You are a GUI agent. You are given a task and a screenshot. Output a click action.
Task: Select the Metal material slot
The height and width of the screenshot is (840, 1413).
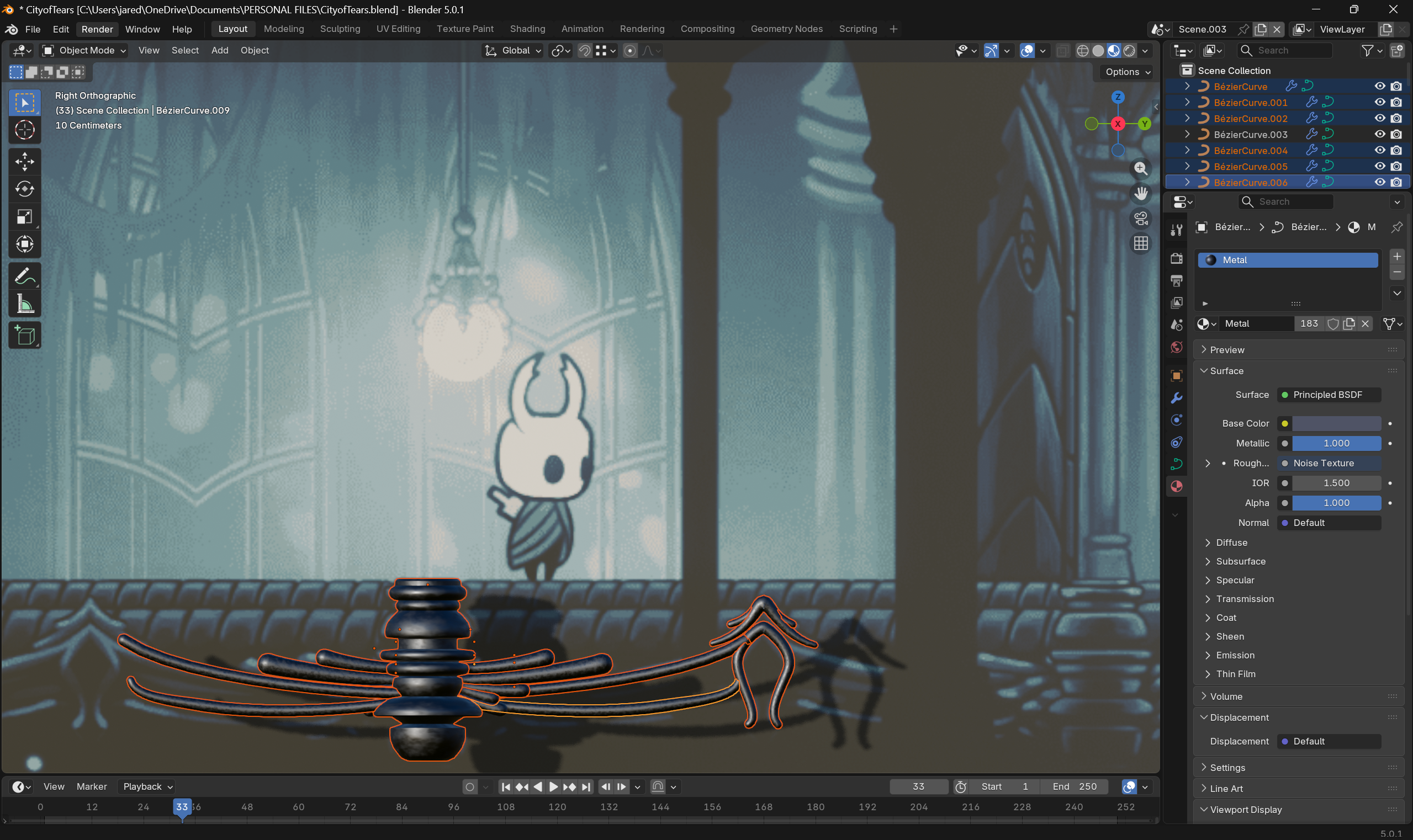tap(1287, 260)
